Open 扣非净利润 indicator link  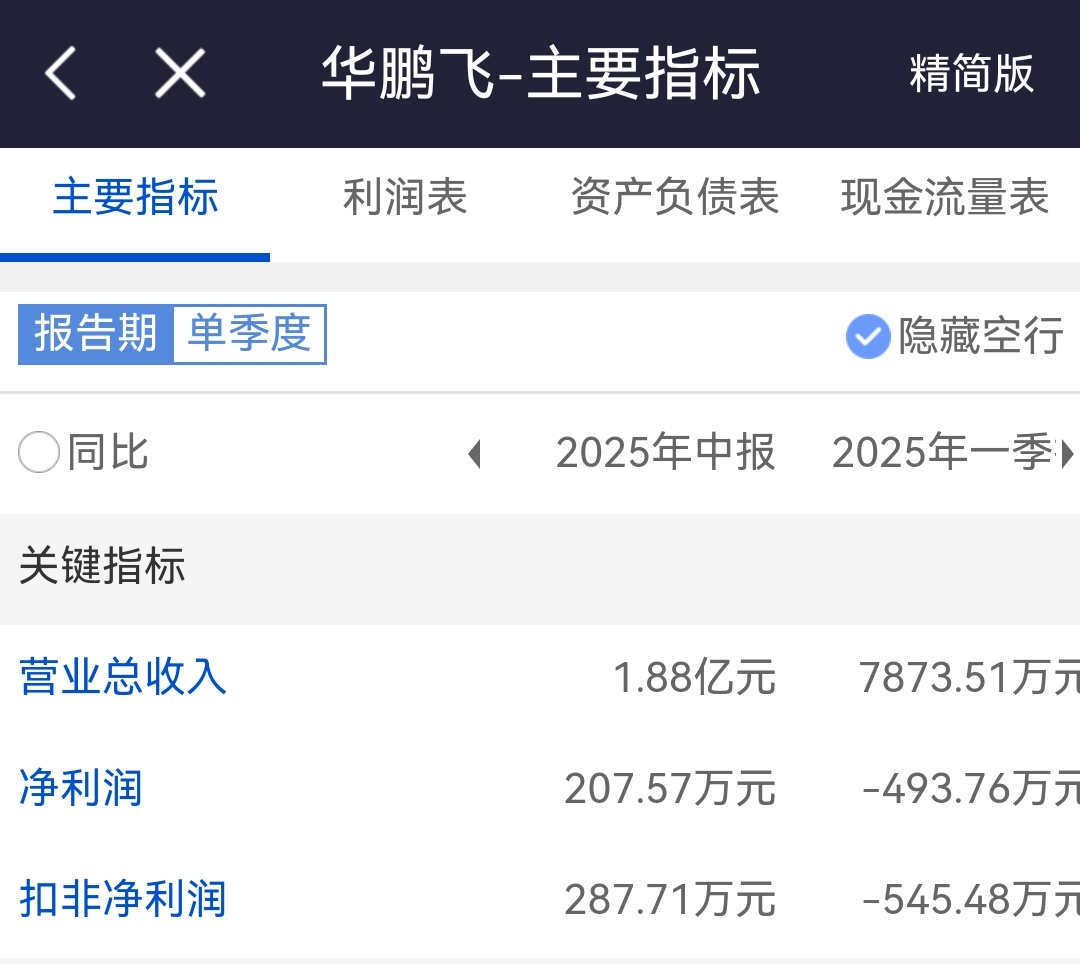[x=123, y=899]
